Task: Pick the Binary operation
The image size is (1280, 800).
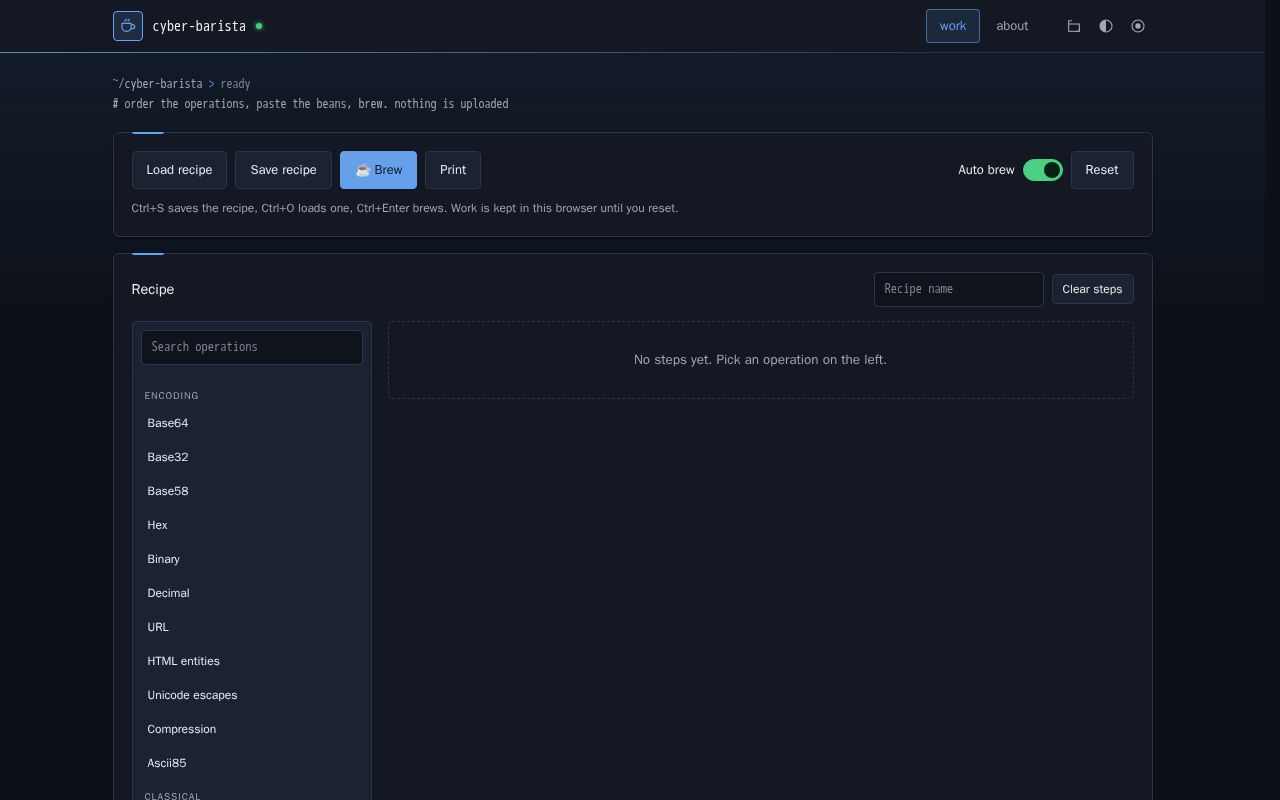Action: tap(252, 559)
